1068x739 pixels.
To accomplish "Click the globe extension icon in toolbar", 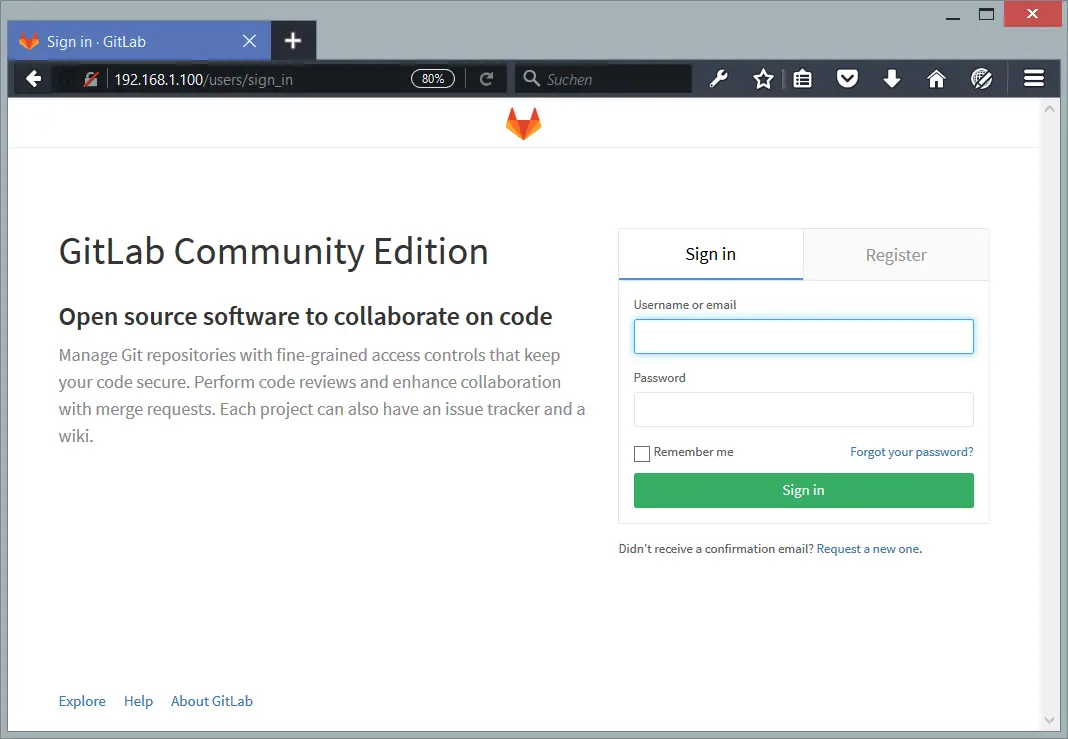I will pyautogui.click(x=981, y=79).
